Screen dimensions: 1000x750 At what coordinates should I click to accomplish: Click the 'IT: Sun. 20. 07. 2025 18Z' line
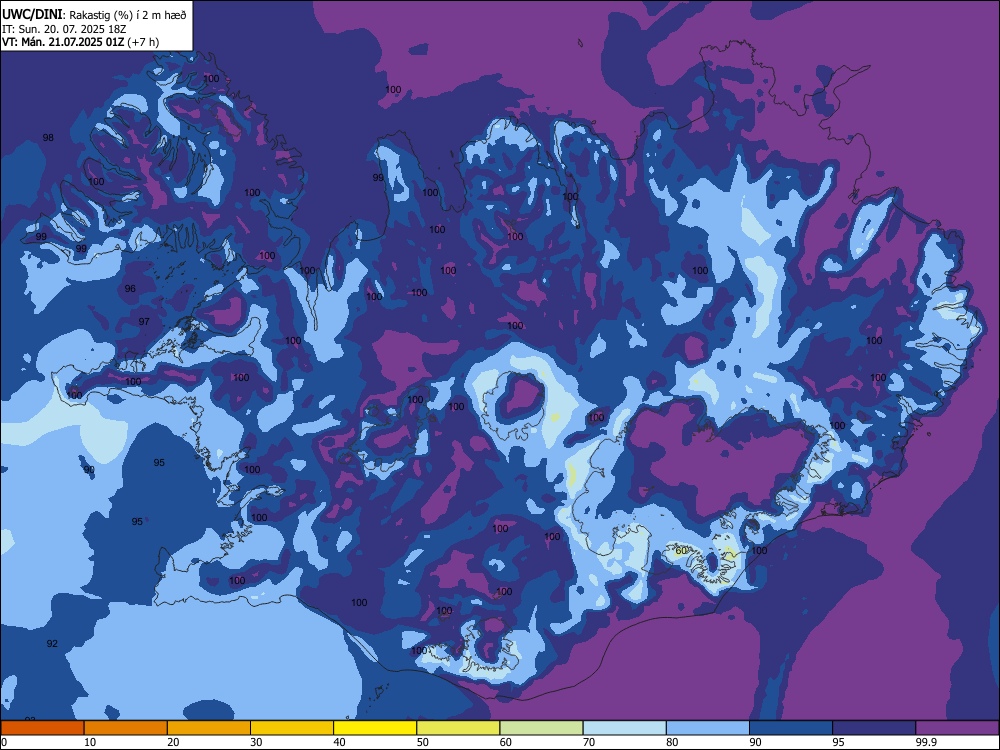(64, 29)
